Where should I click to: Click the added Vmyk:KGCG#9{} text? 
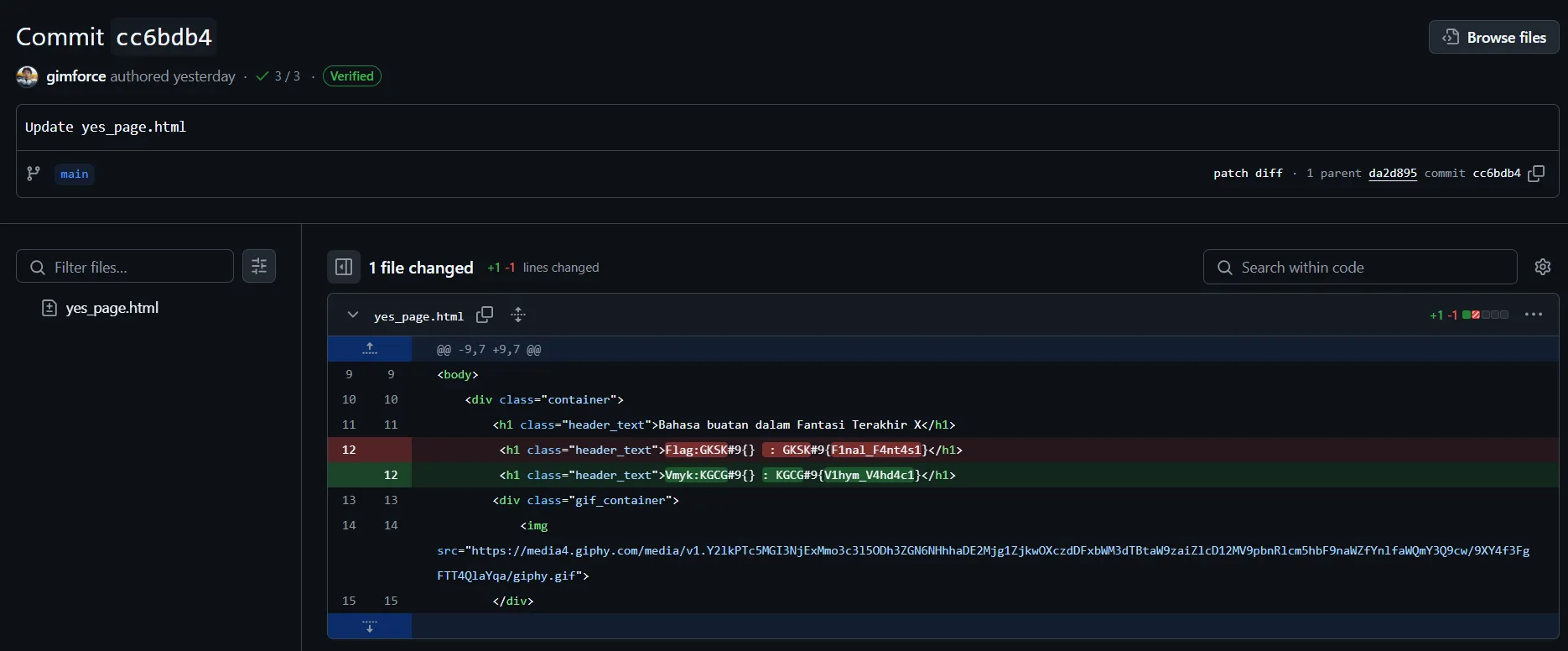pos(710,475)
